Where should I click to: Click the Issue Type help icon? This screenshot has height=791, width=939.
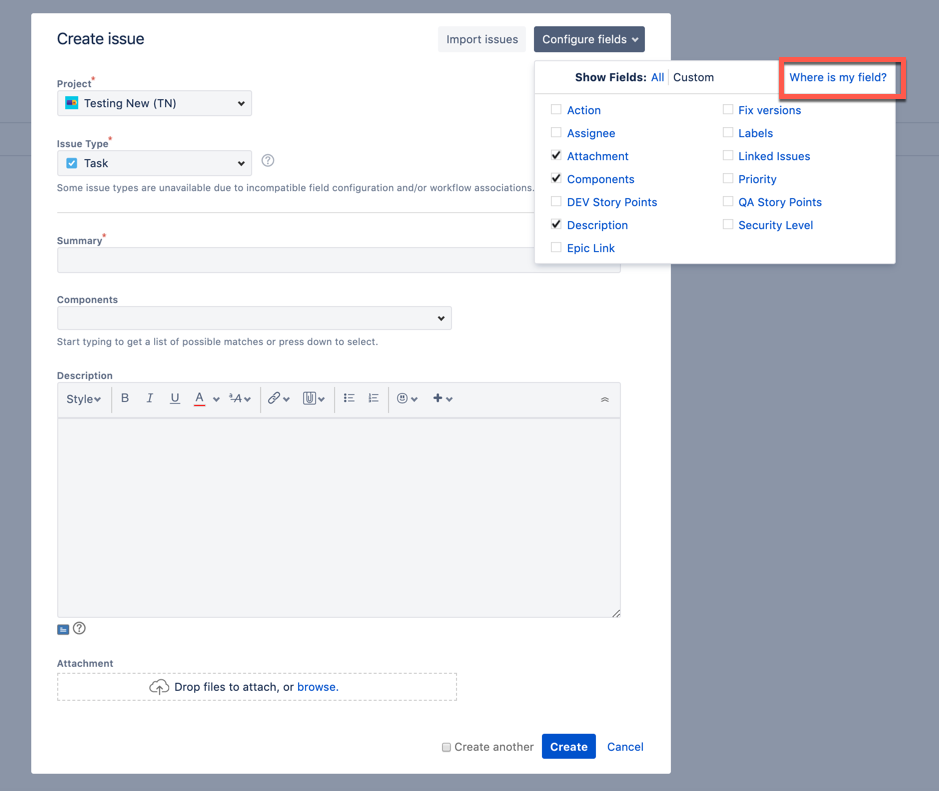coord(268,160)
